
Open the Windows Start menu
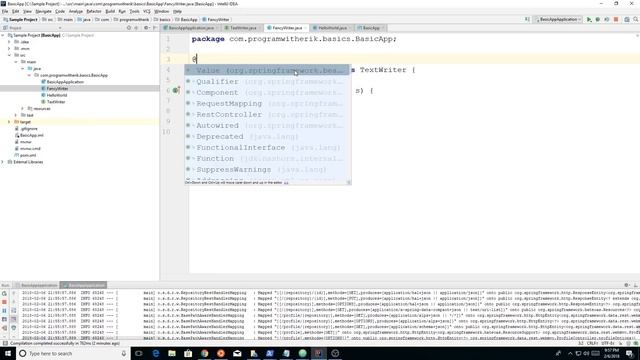click(x=8, y=353)
